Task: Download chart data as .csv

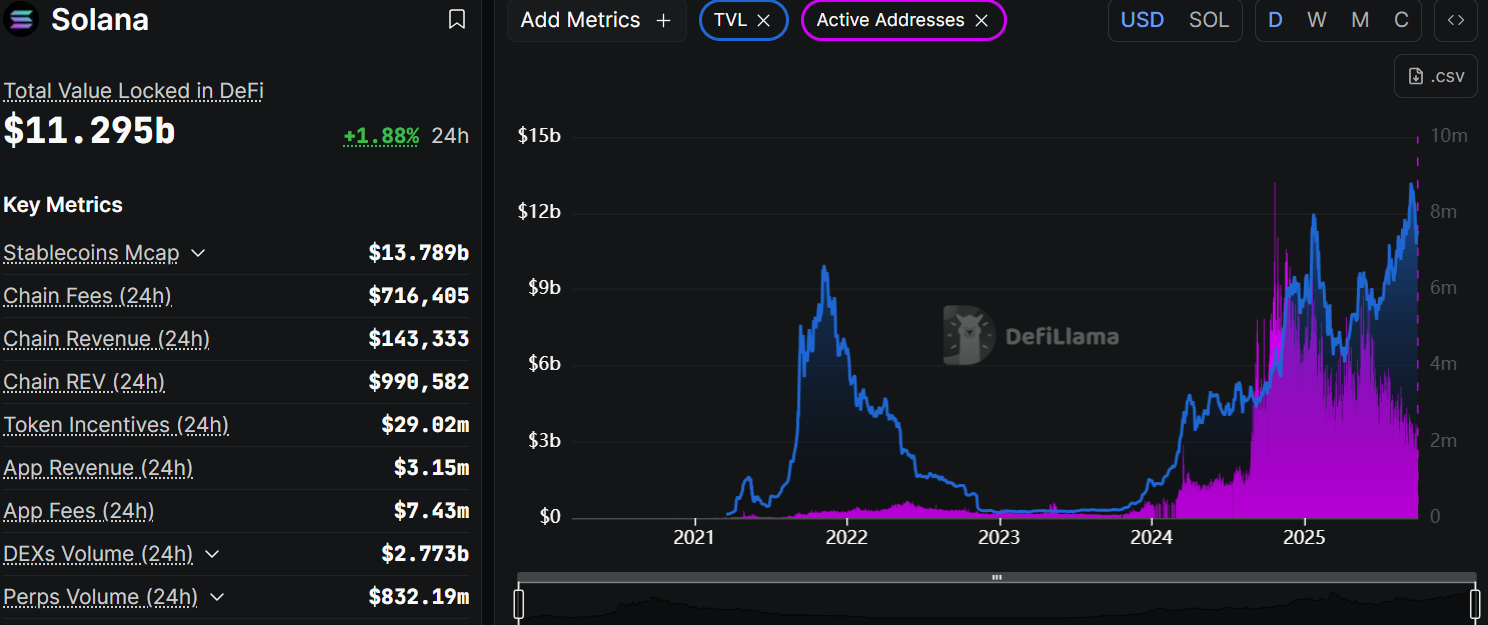Action: pyautogui.click(x=1436, y=76)
